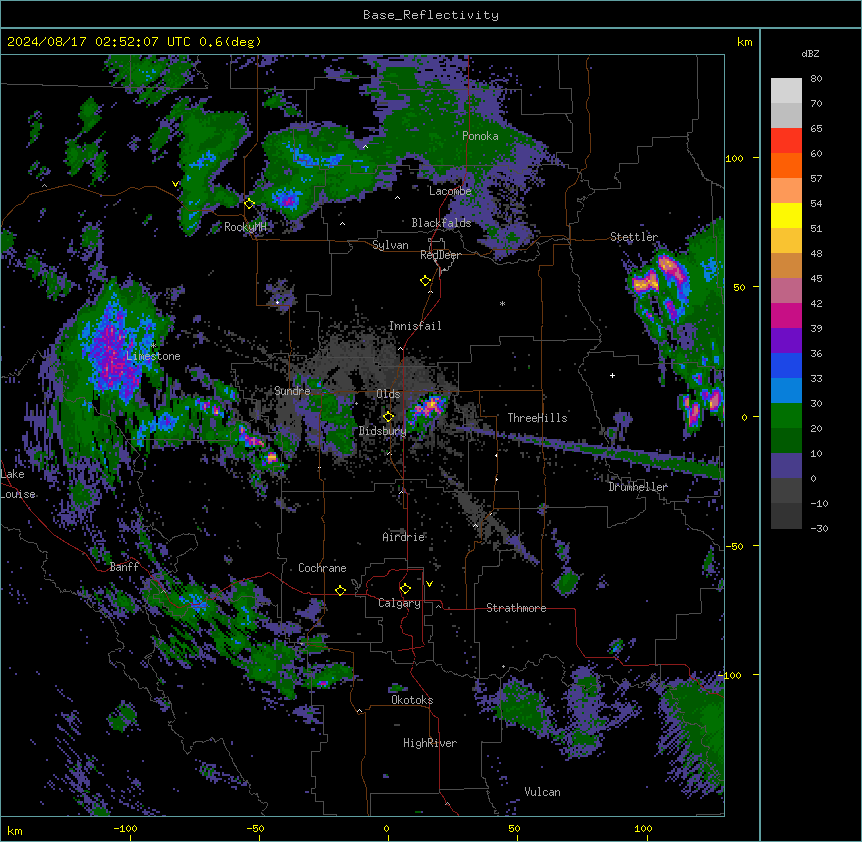Select the Innisfail label
Viewport: 862px width, 842px height.
[x=415, y=326]
